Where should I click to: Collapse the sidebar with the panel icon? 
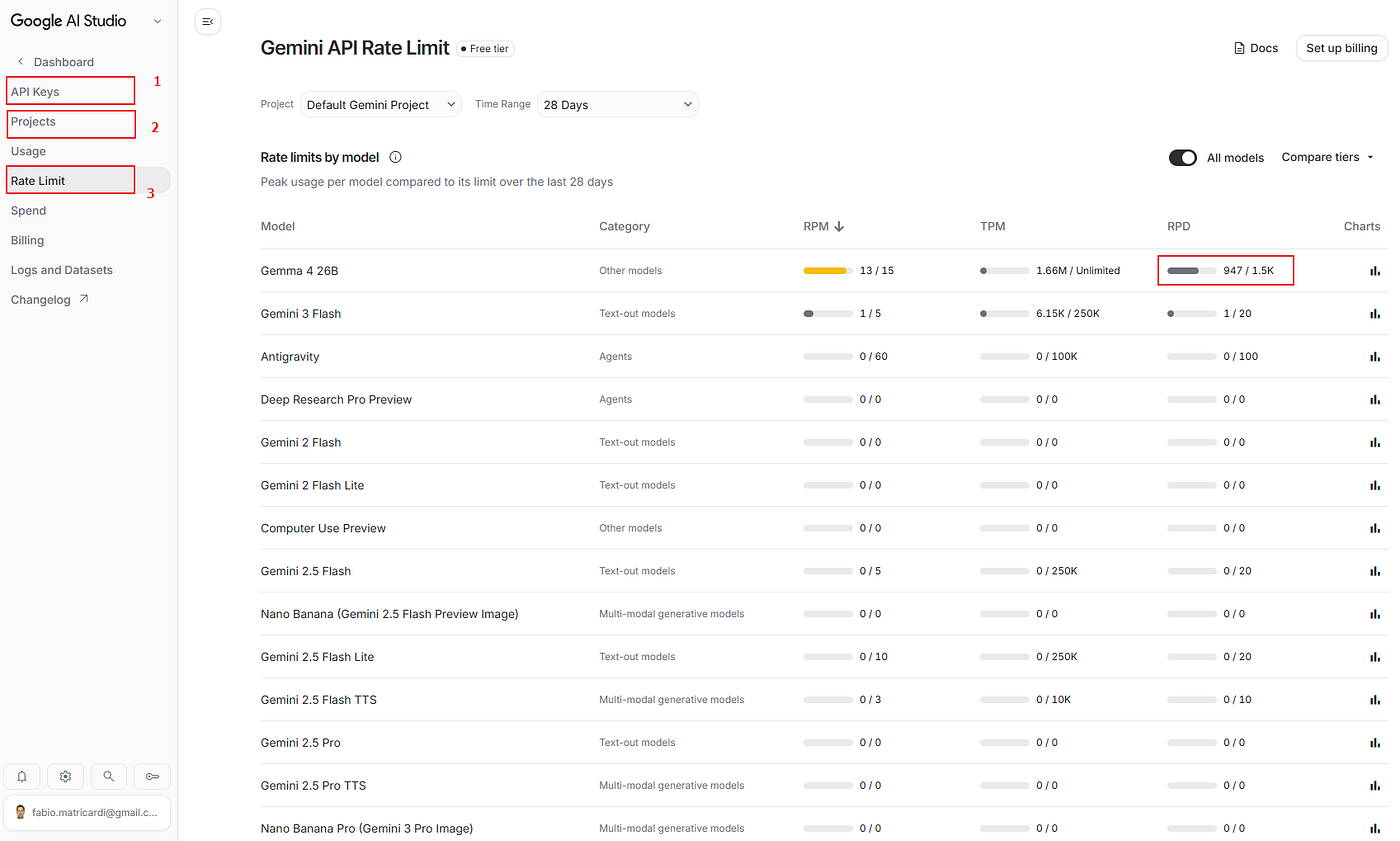click(x=208, y=21)
